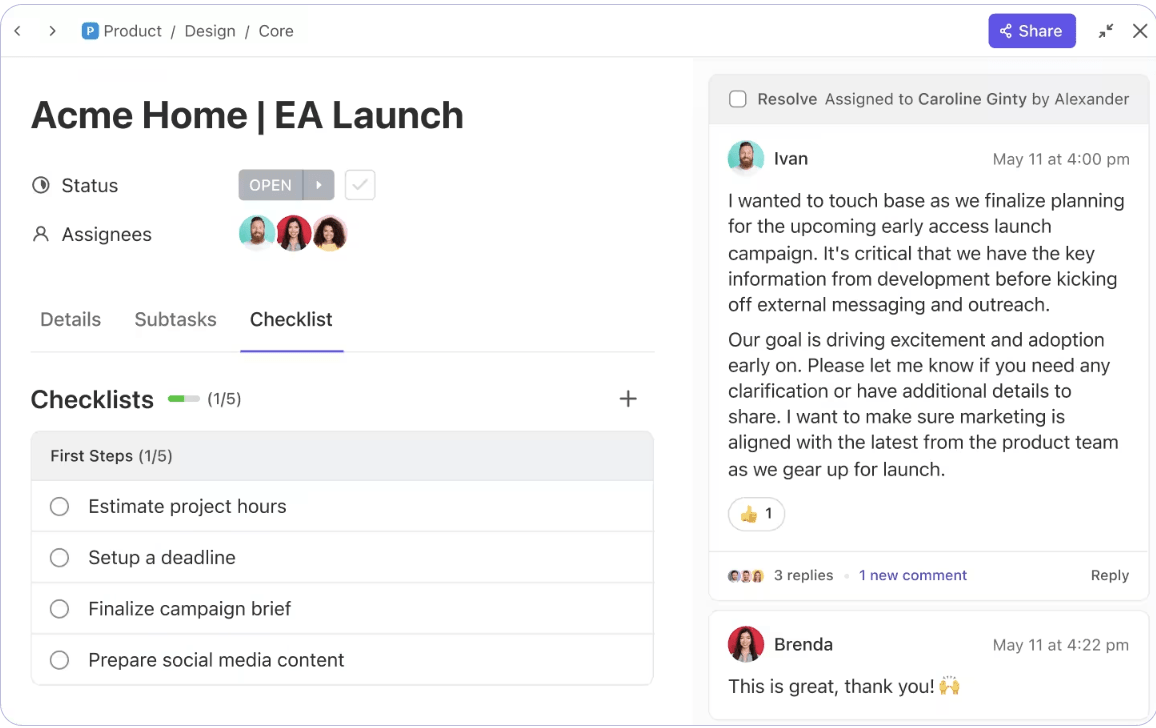This screenshot has height=728, width=1156.
Task: Open the Design breadcrumb
Action: (x=210, y=31)
